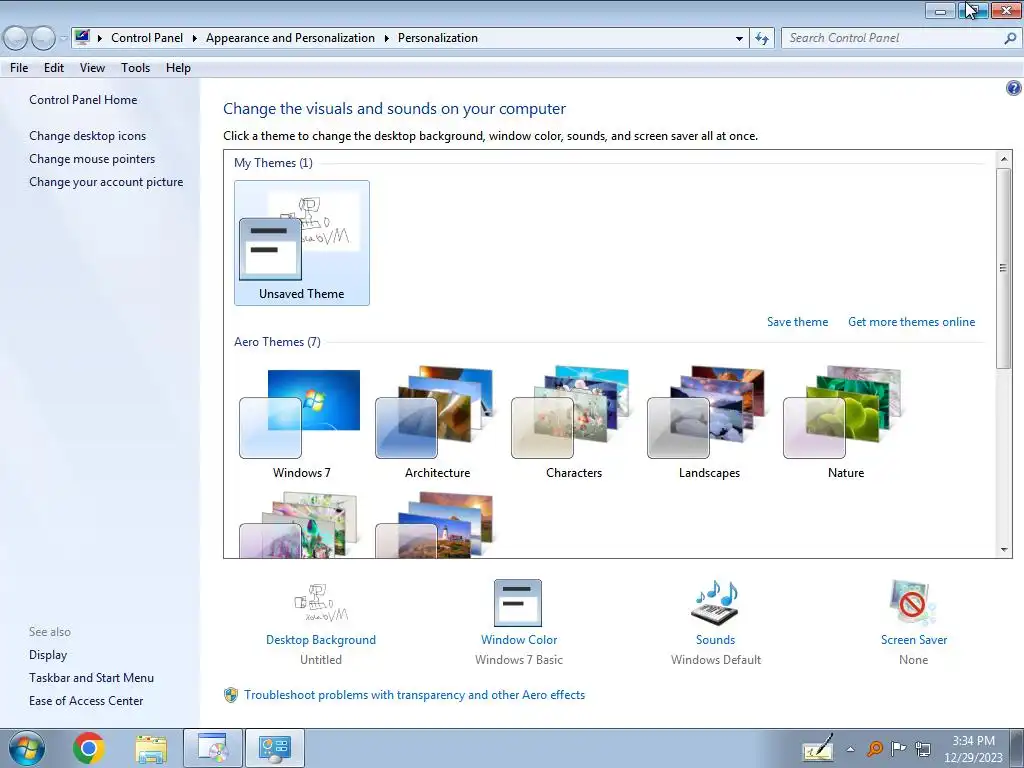This screenshot has height=768, width=1024.
Task: Open Taskbar and Start Menu link
Action: pyautogui.click(x=91, y=678)
